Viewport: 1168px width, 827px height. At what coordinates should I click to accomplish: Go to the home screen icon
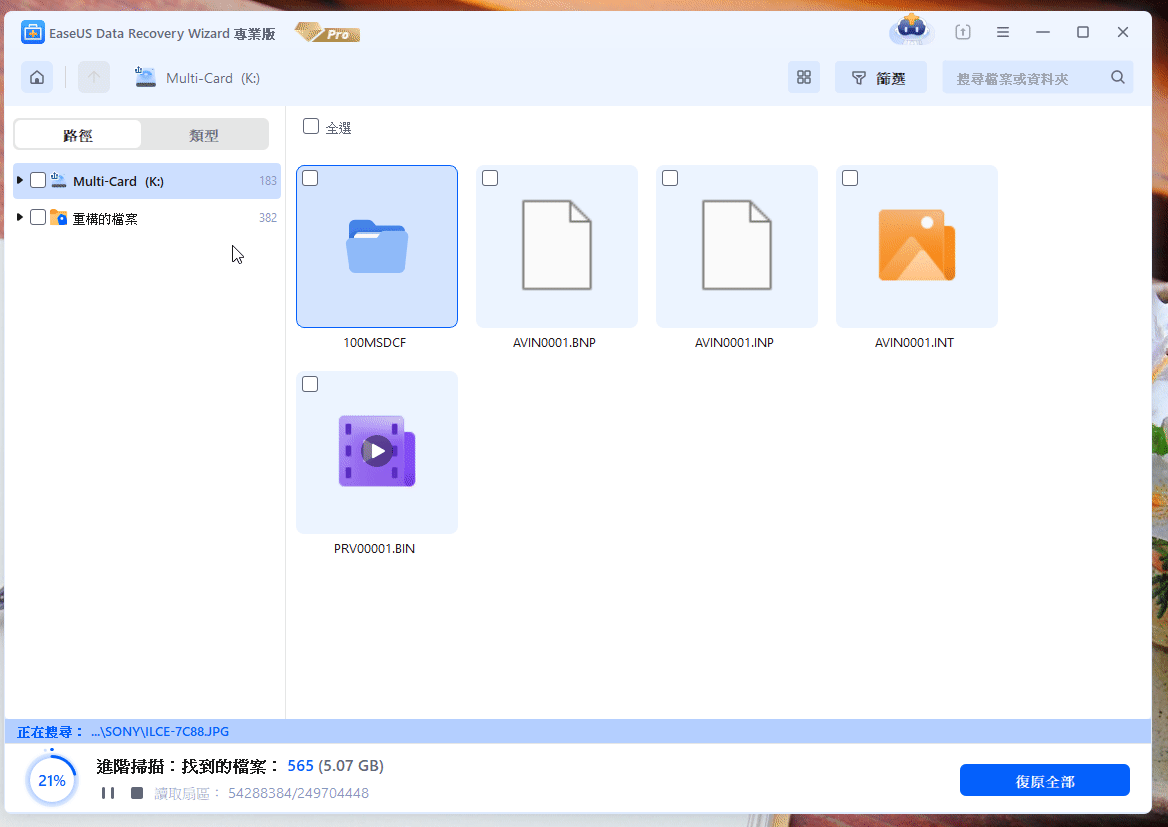(x=36, y=77)
